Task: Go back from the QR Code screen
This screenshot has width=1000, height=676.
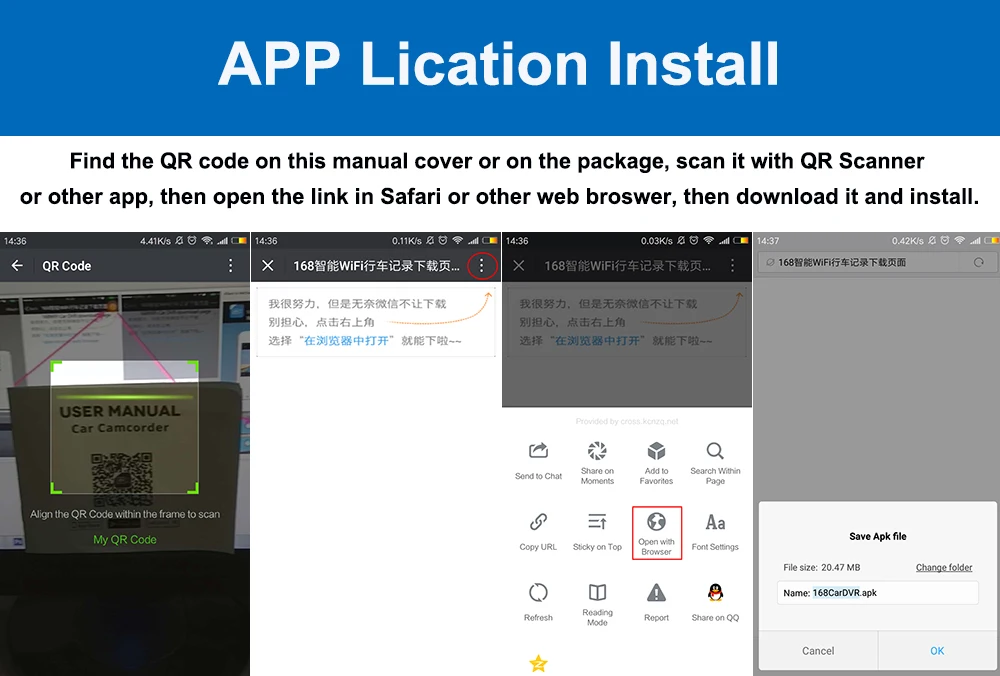Action: tap(17, 265)
